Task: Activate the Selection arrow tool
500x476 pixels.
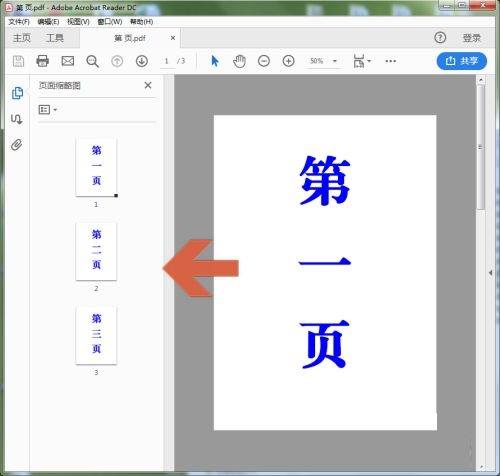Action: click(215, 61)
